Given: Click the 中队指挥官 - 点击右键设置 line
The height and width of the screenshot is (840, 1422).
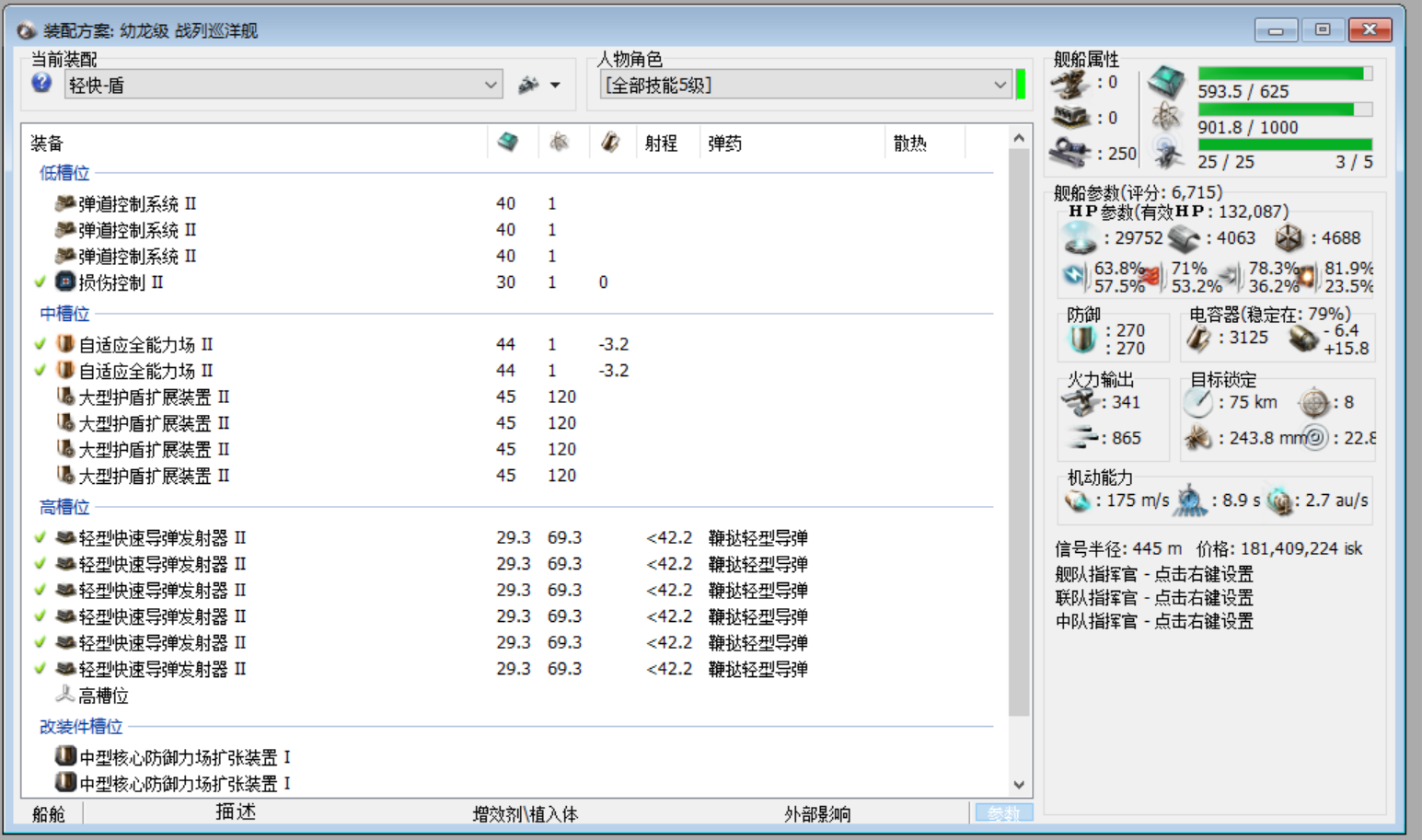Looking at the screenshot, I should click(x=1154, y=621).
